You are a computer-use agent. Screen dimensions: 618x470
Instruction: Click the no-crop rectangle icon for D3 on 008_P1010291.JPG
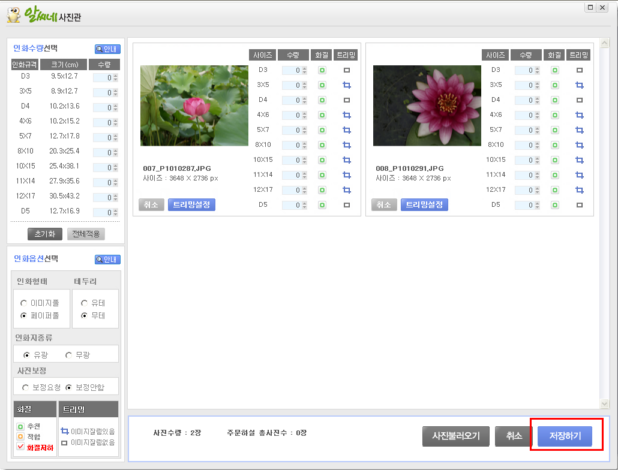click(579, 70)
